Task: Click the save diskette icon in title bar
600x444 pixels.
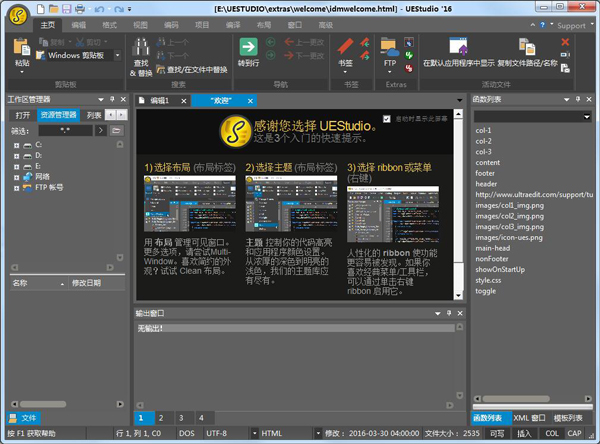Action: pyautogui.click(x=67, y=8)
